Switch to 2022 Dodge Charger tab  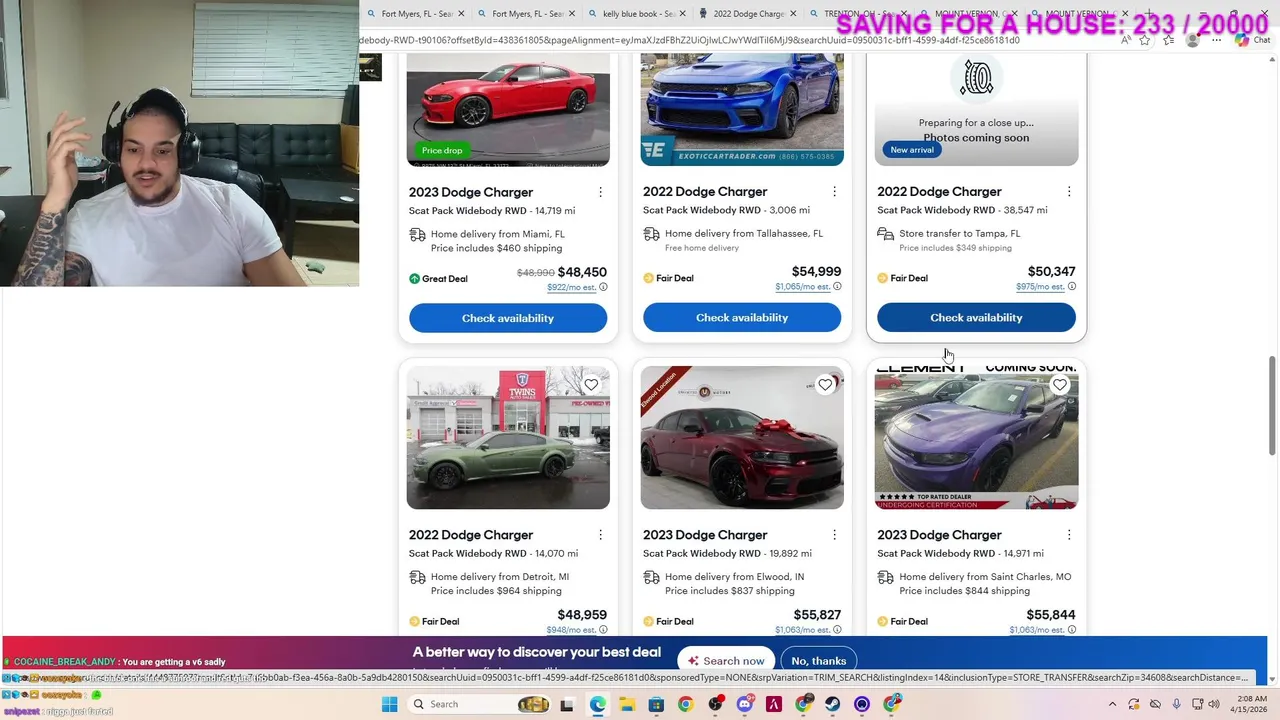click(748, 14)
